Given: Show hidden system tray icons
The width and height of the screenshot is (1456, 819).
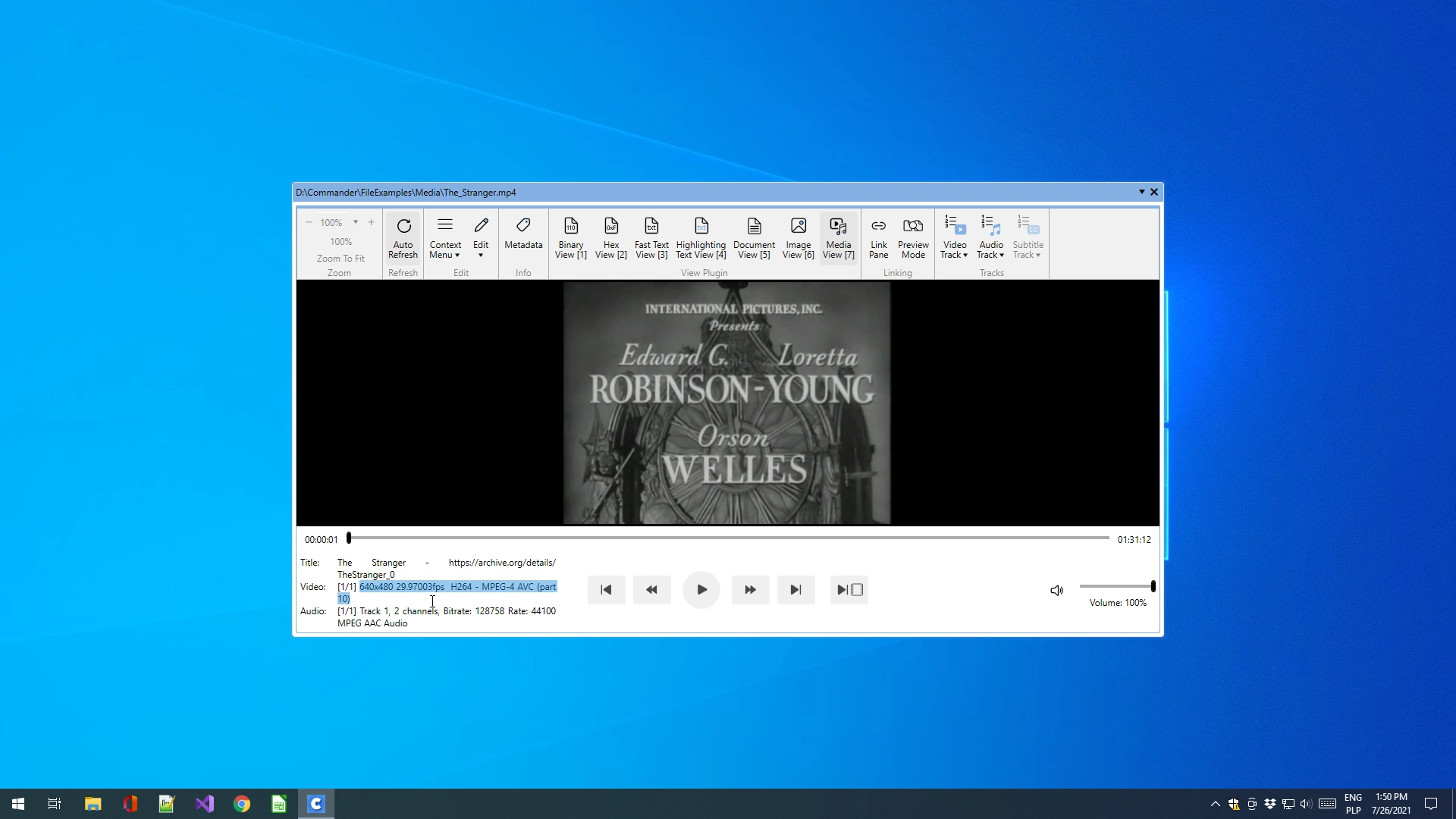Looking at the screenshot, I should [1215, 804].
